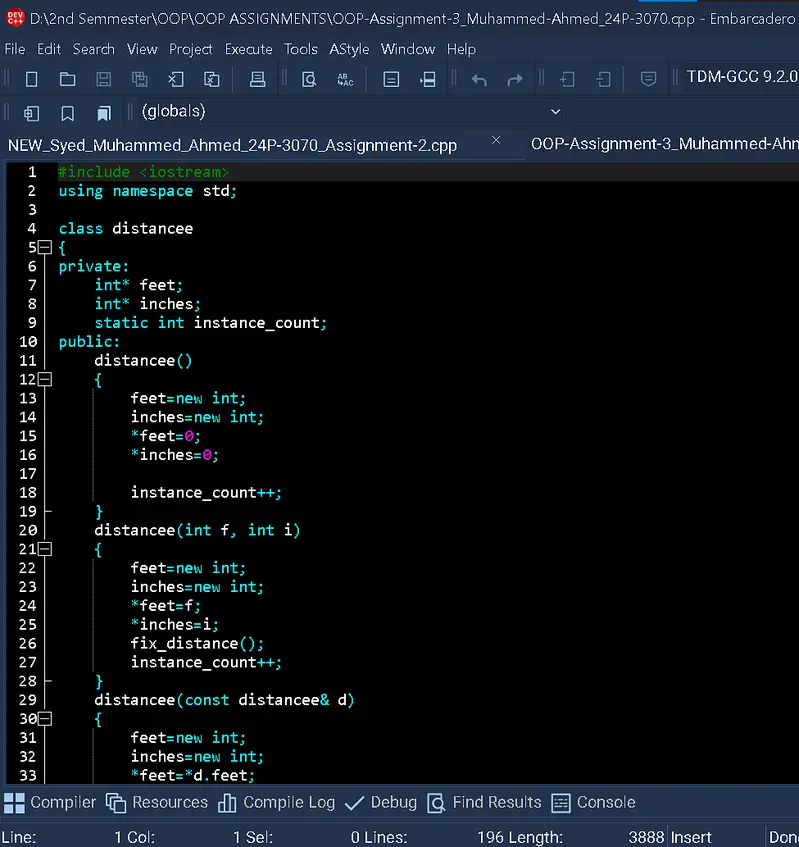Open the (globals) scope dropdown
This screenshot has height=847, width=799.
tap(556, 112)
